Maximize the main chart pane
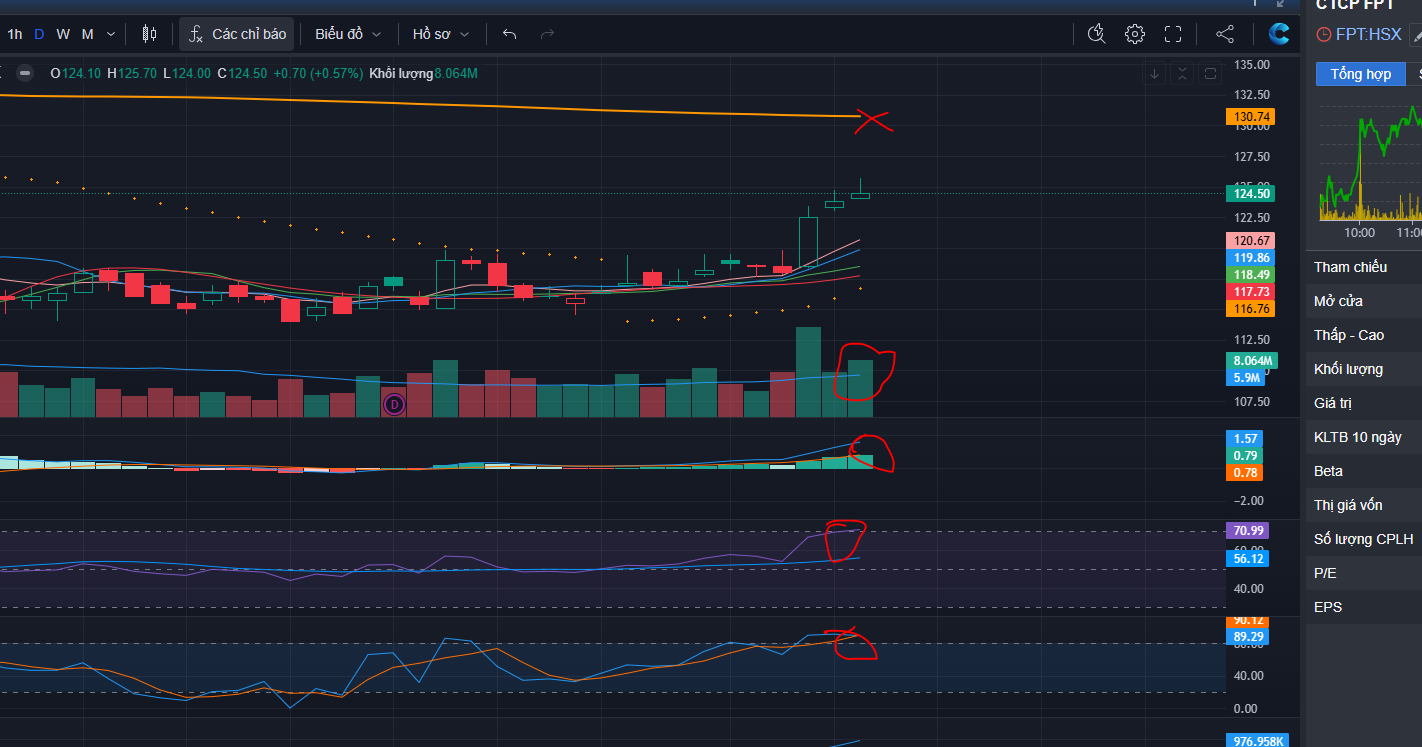Image resolution: width=1422 pixels, height=747 pixels. 1210,73
